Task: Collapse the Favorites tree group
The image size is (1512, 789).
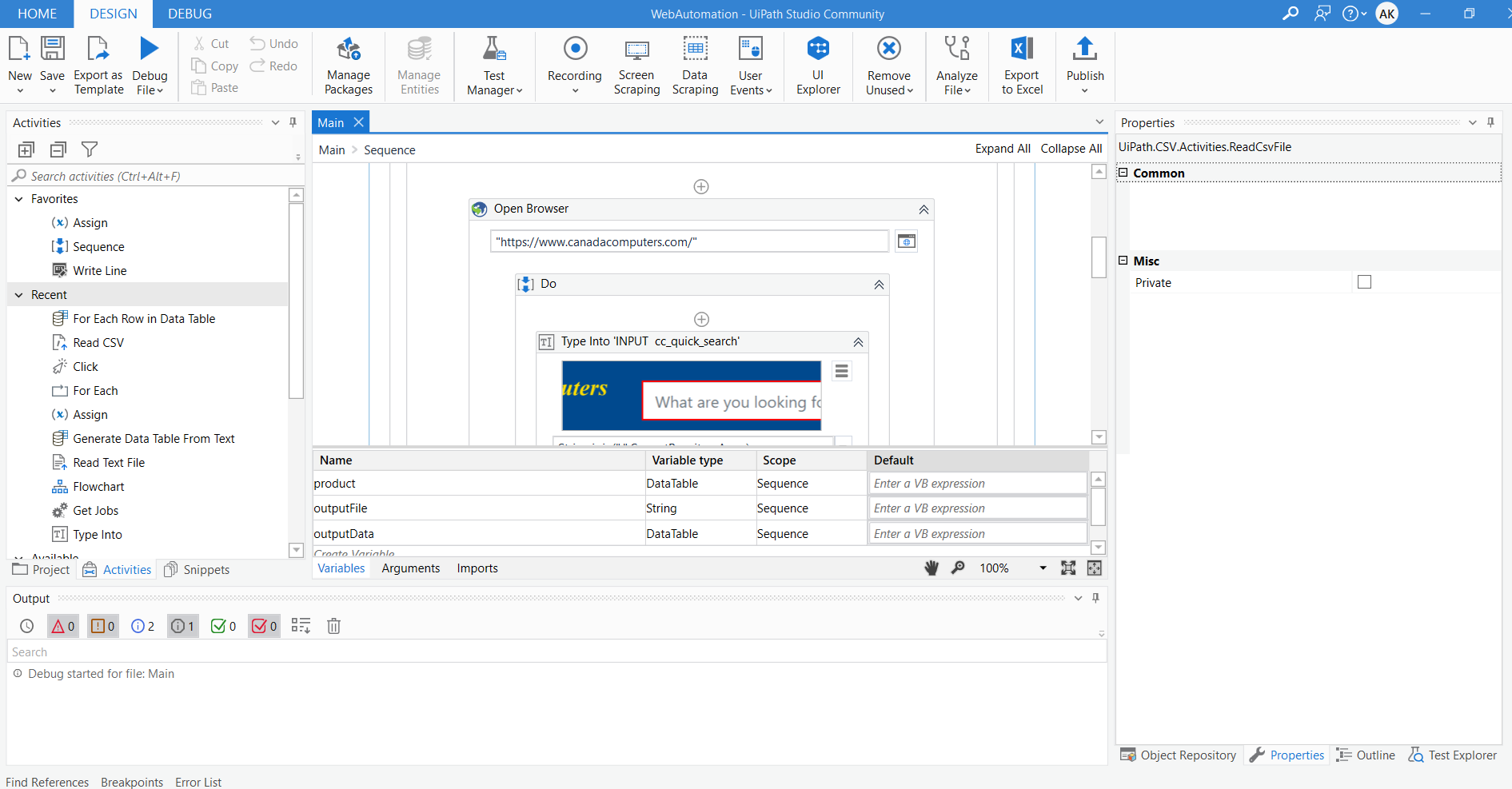Action: tap(18, 199)
